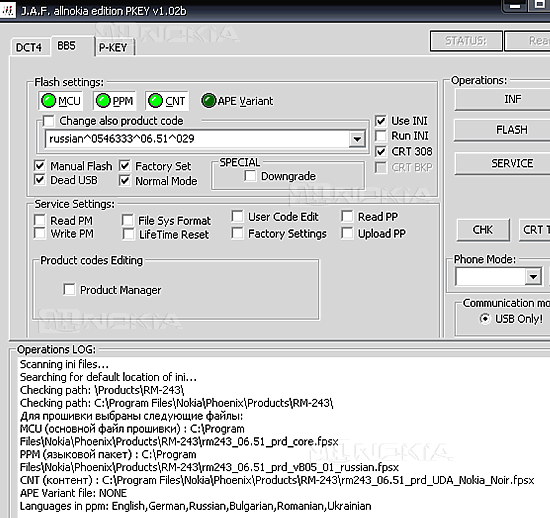Uncheck the Dead USB checkbox
The image size is (550, 518).
pyautogui.click(x=40, y=180)
